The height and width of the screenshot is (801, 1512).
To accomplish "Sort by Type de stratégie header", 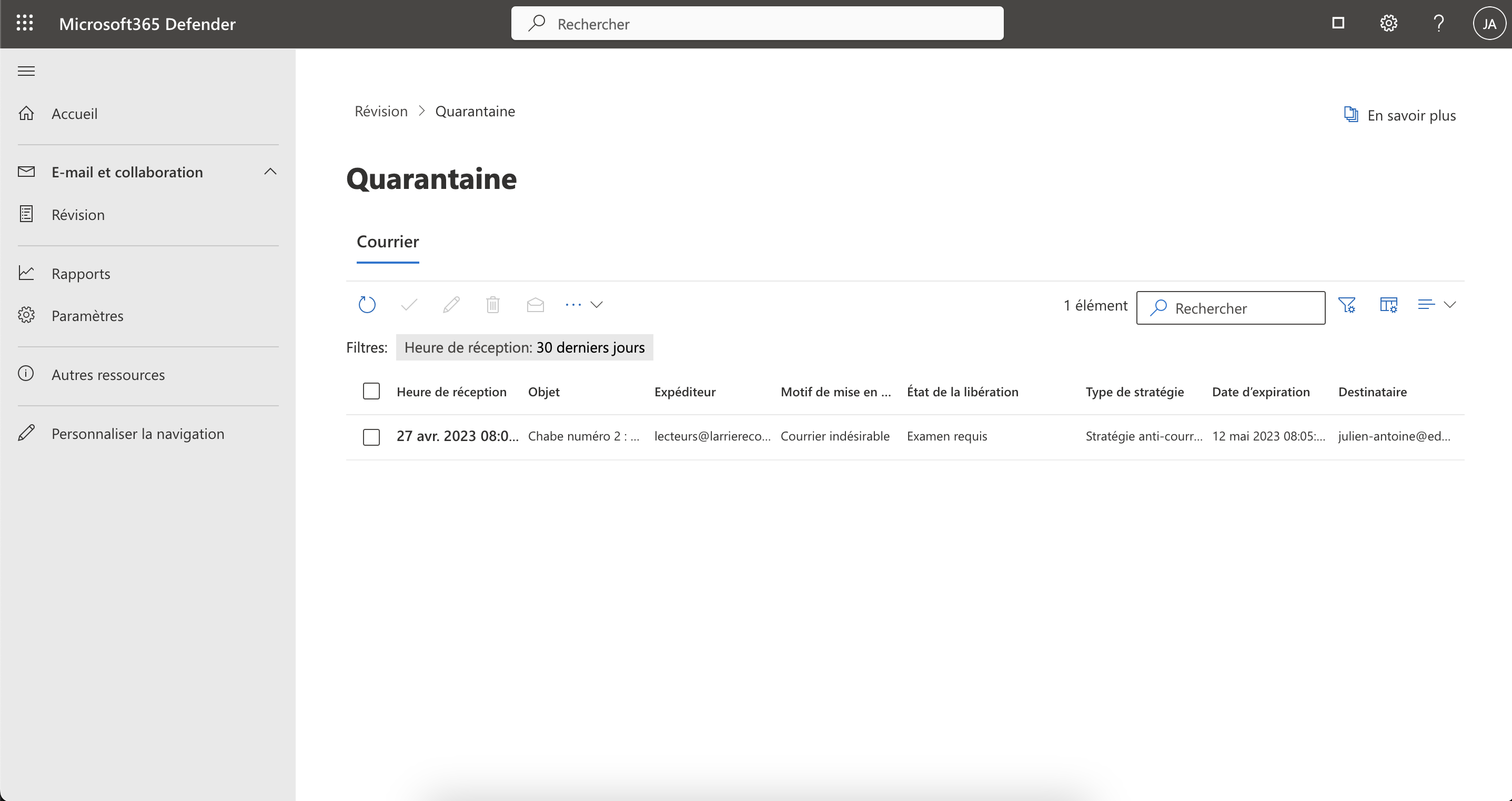I will tap(1135, 392).
